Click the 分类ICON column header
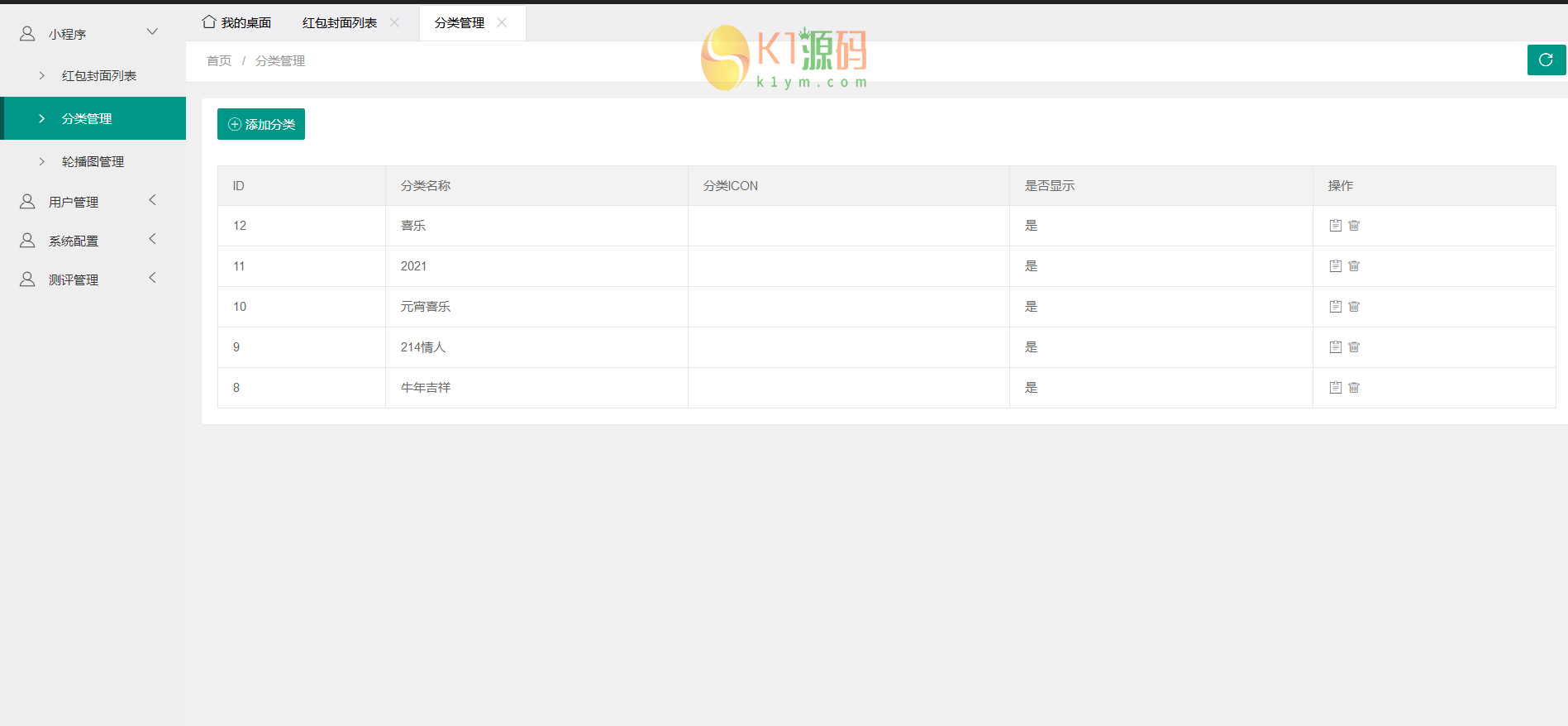This screenshot has height=726, width=1568. tap(849, 186)
